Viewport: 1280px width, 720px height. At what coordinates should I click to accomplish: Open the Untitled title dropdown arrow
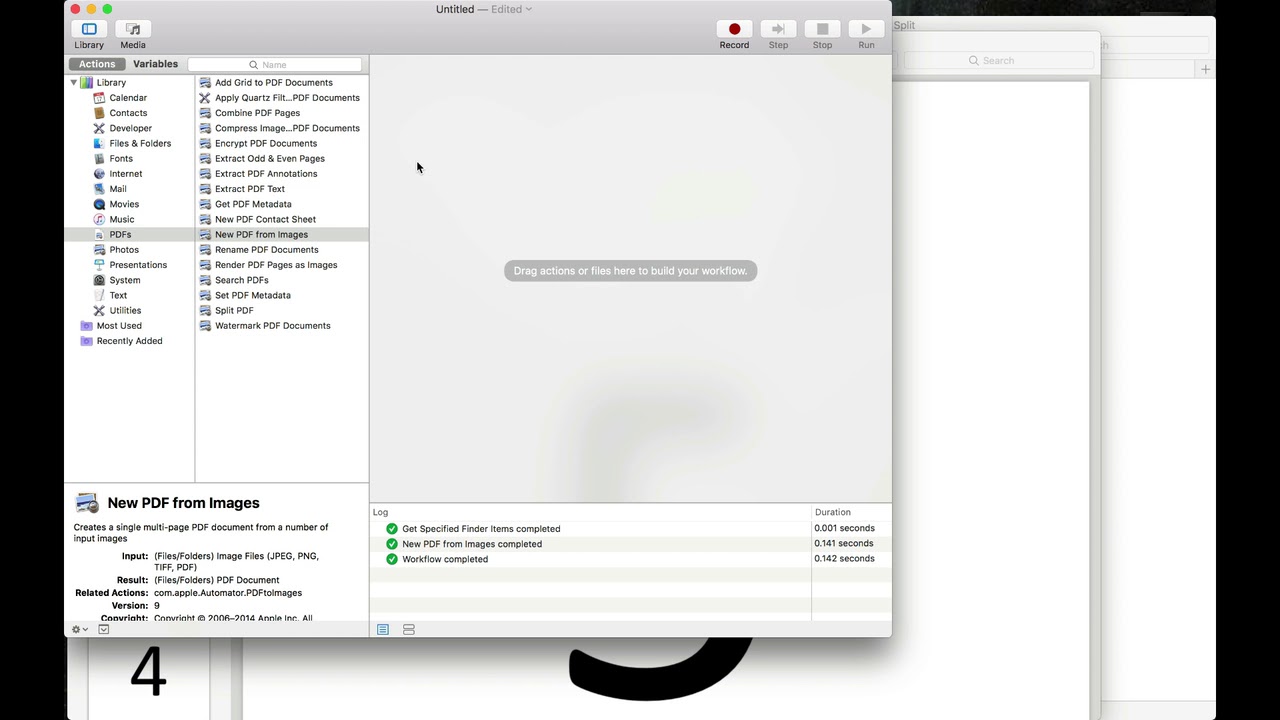coord(528,9)
